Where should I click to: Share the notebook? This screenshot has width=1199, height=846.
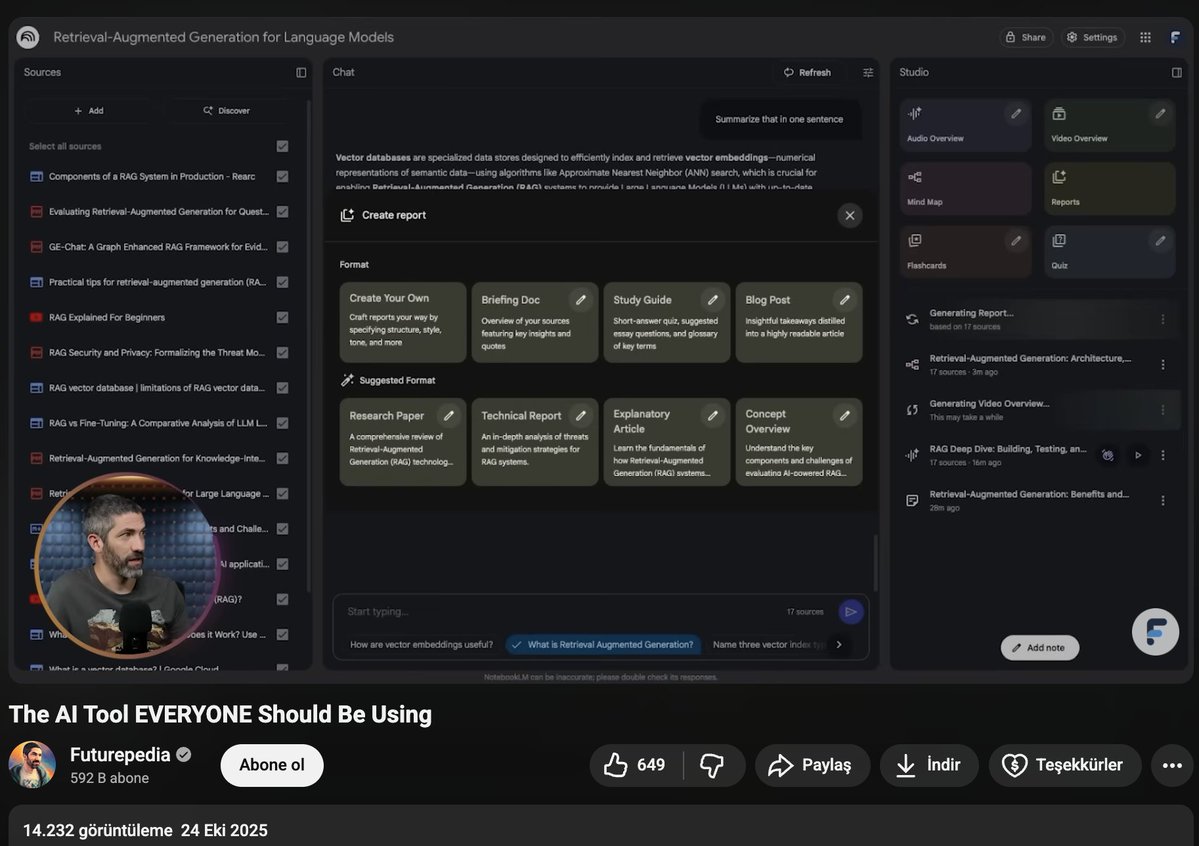1025,37
